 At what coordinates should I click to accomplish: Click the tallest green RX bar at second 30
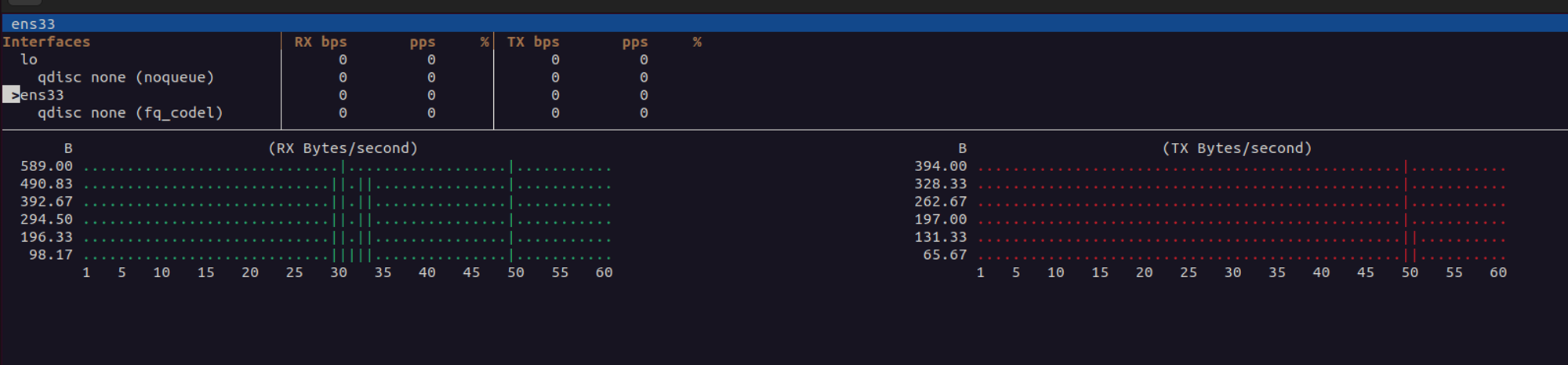[x=343, y=210]
